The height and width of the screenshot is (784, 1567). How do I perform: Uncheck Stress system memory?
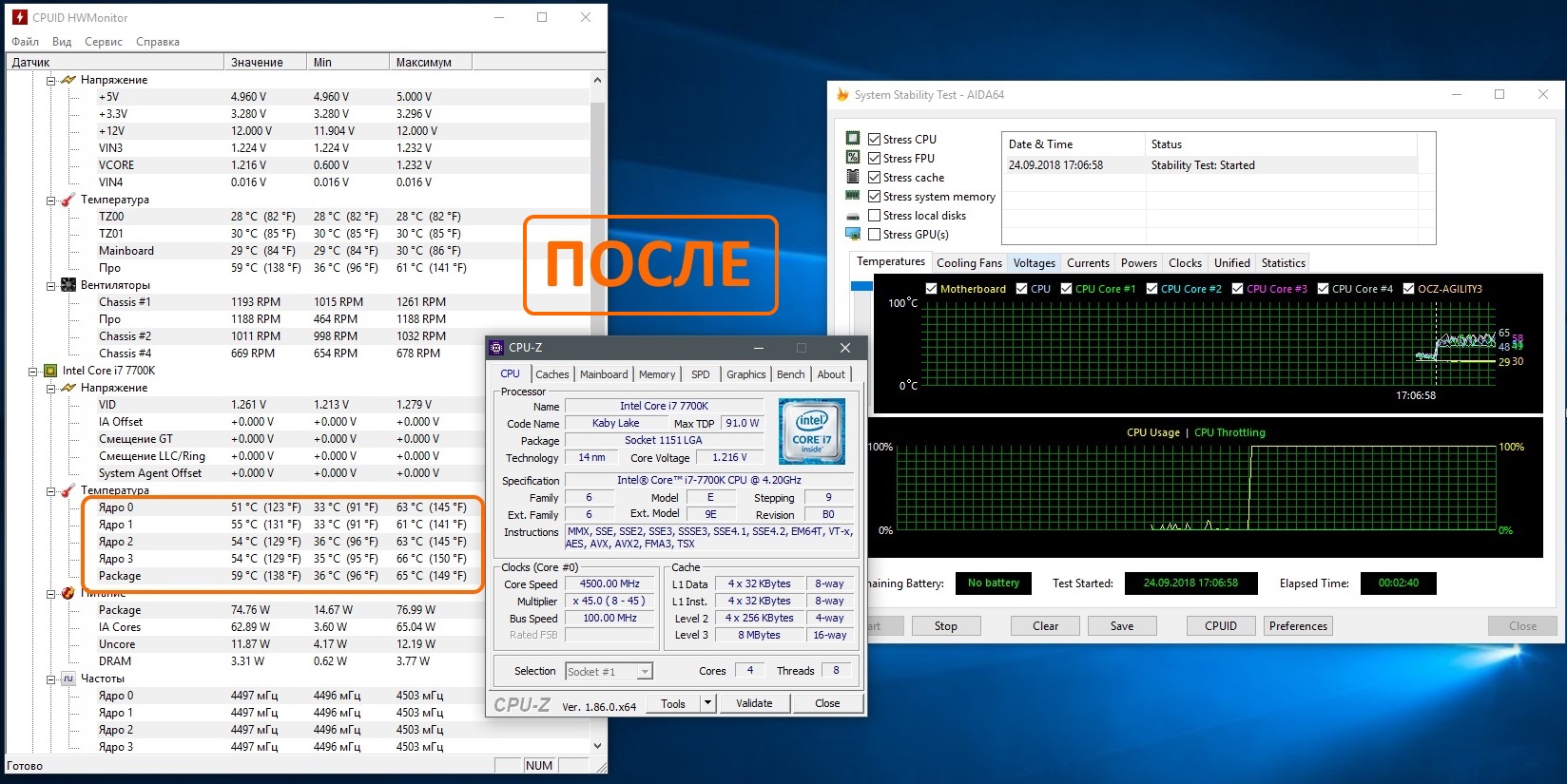click(874, 196)
